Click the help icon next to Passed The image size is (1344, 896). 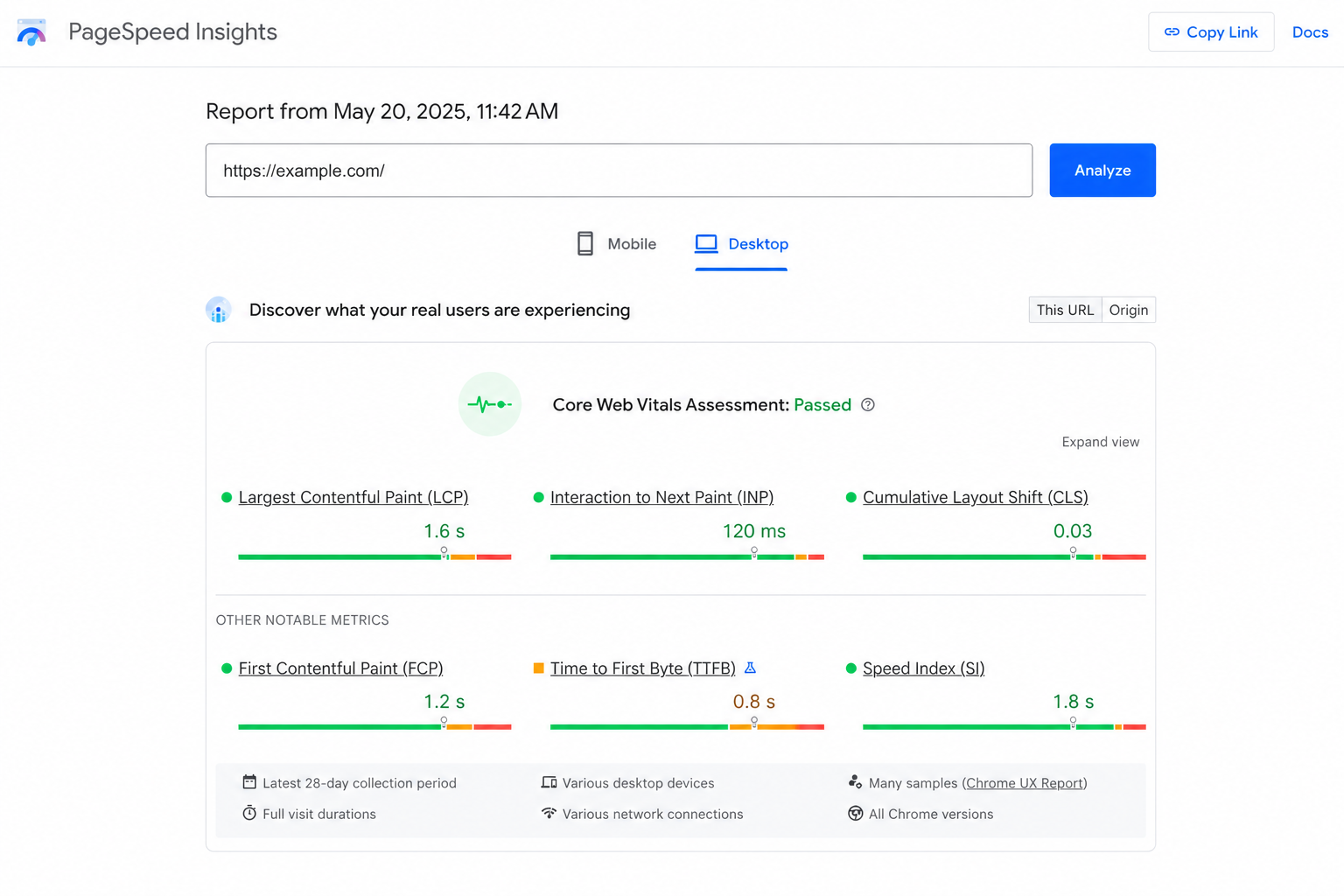pos(868,404)
